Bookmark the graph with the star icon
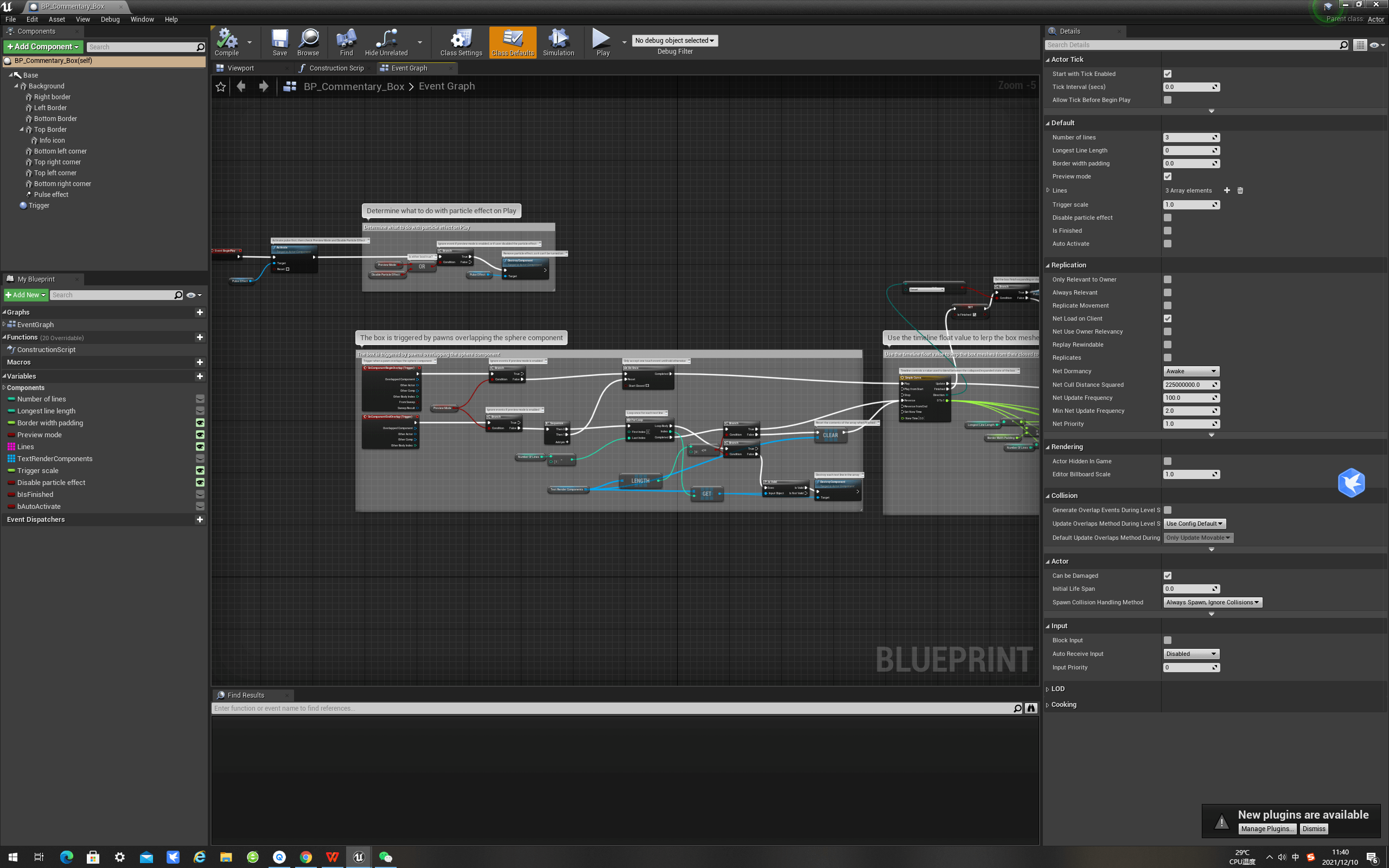1389x868 pixels. click(220, 87)
